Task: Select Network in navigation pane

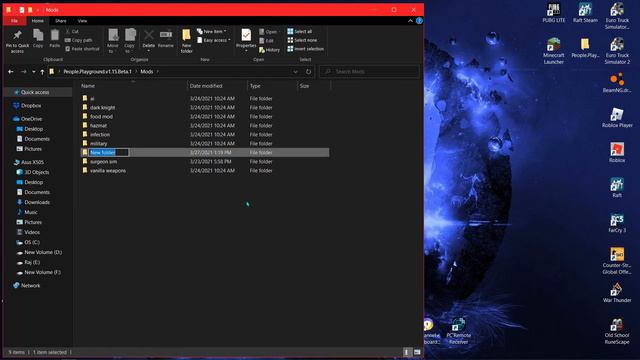Action: pyautogui.click(x=31, y=285)
